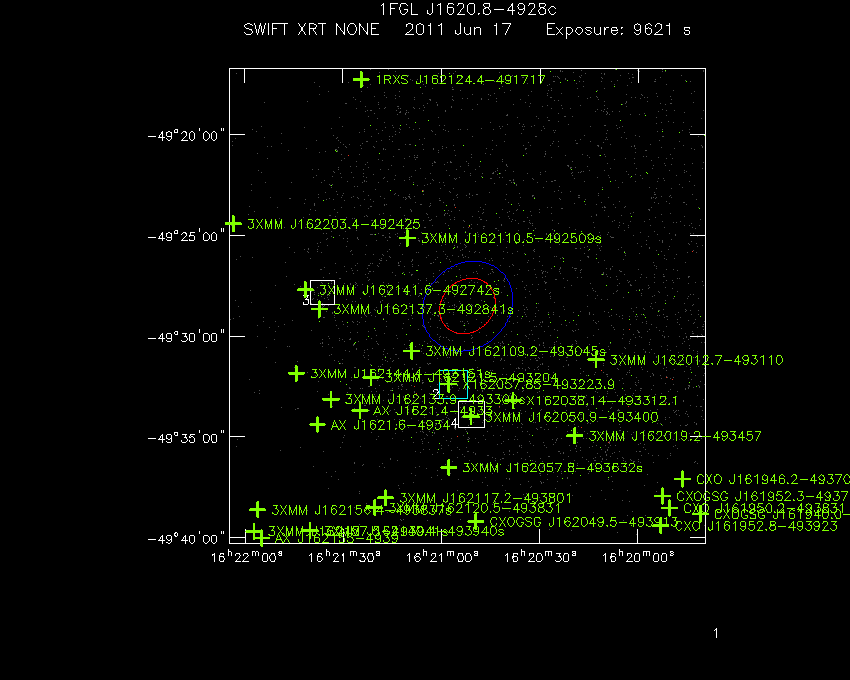This screenshot has height=680, width=850.
Task: Click the declination label -49°35'00"
Action: (186, 438)
